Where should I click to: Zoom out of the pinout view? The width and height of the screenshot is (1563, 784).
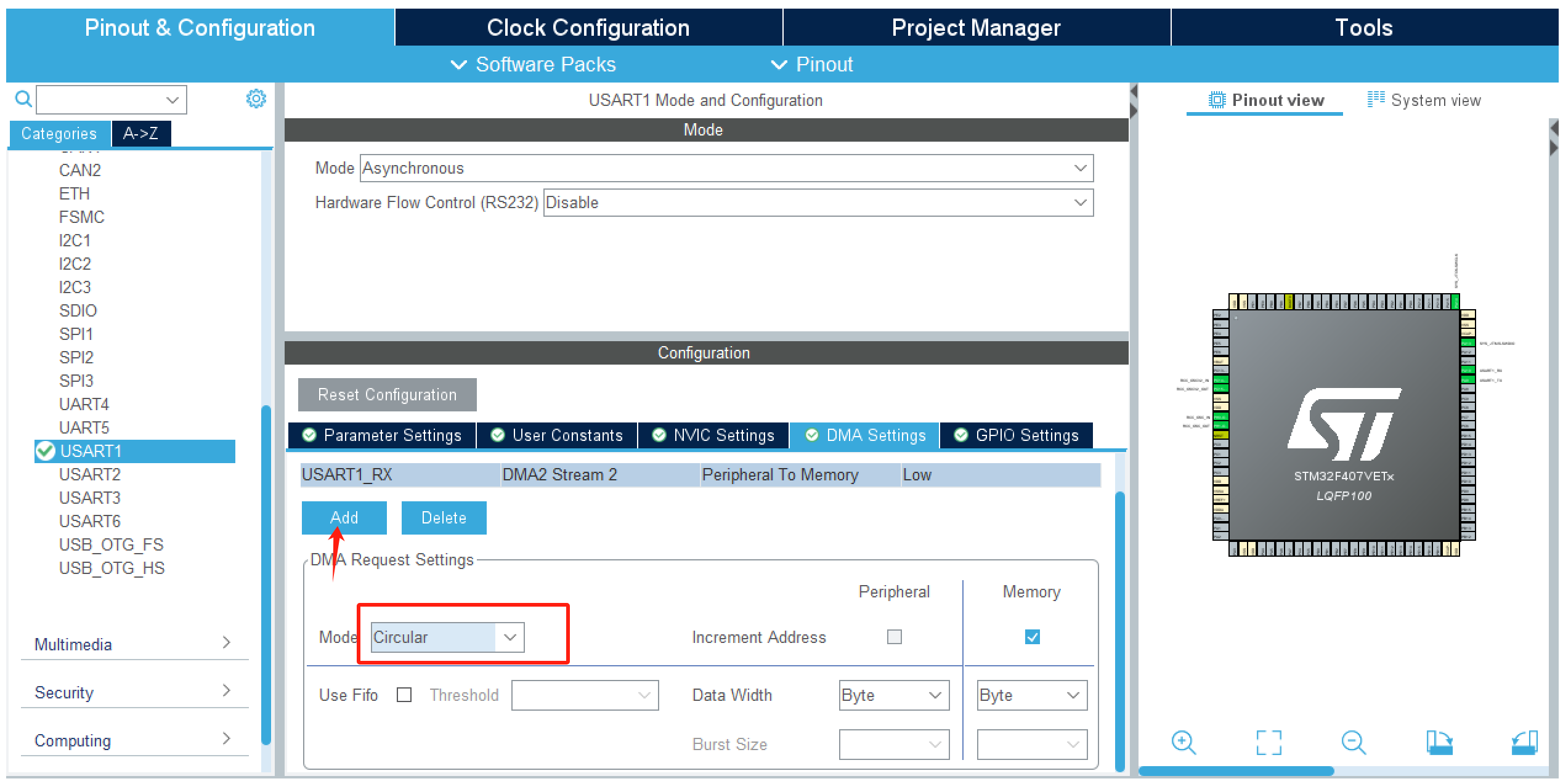1354,742
